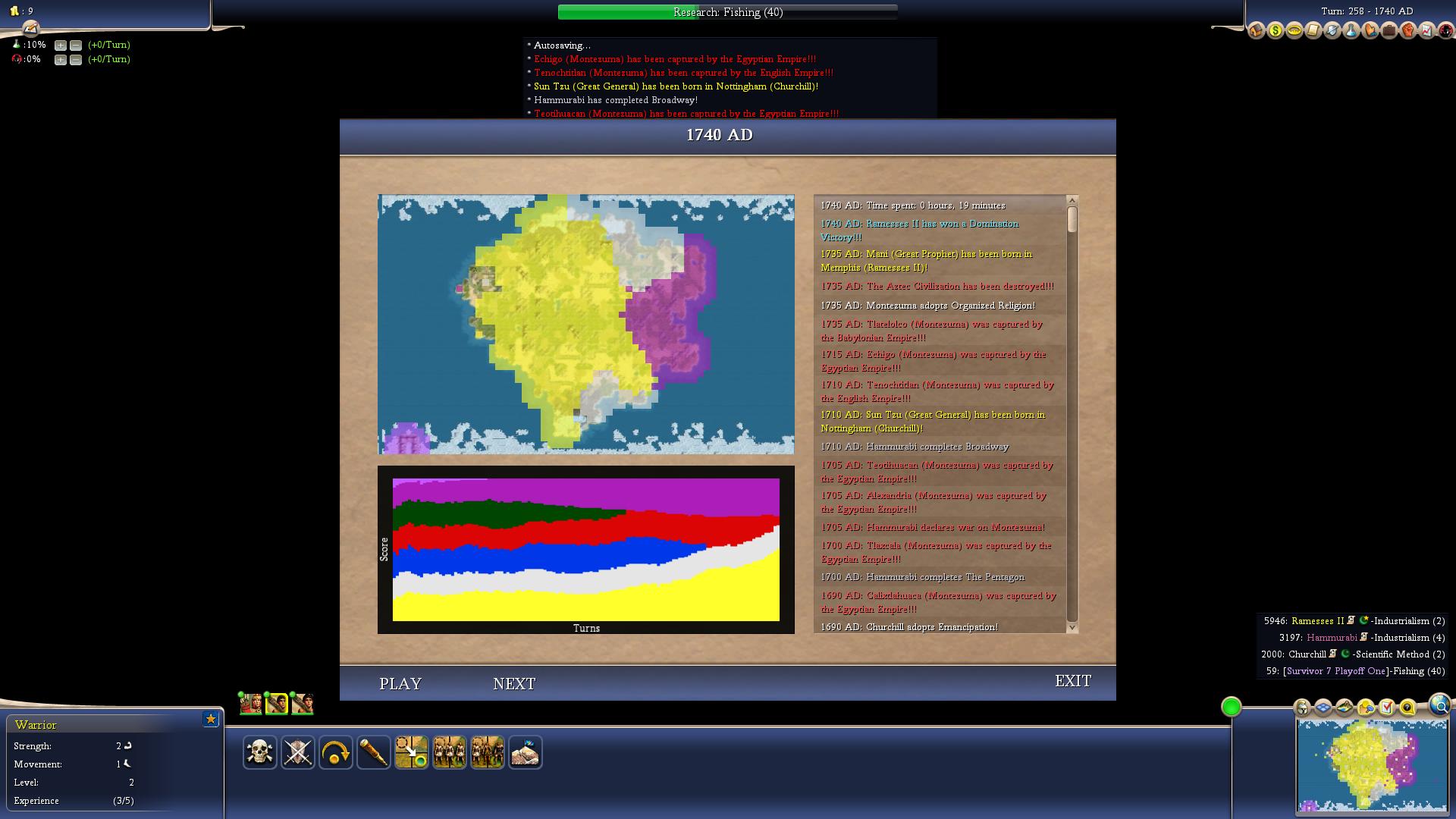Click the Sentry spyglass icon
Screen dimensions: 1456x819
374,752
